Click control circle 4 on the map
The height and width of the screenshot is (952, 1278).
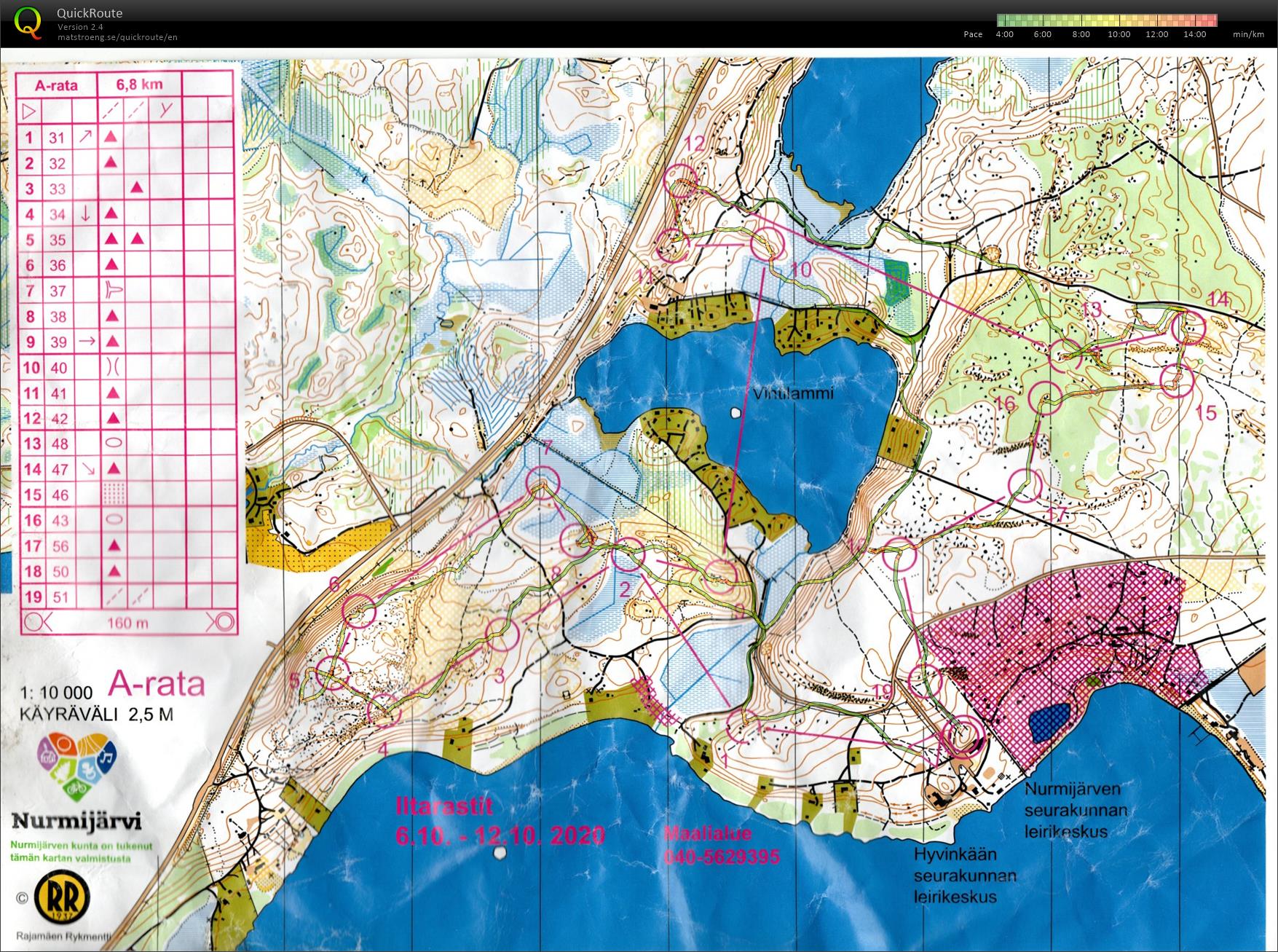384,709
